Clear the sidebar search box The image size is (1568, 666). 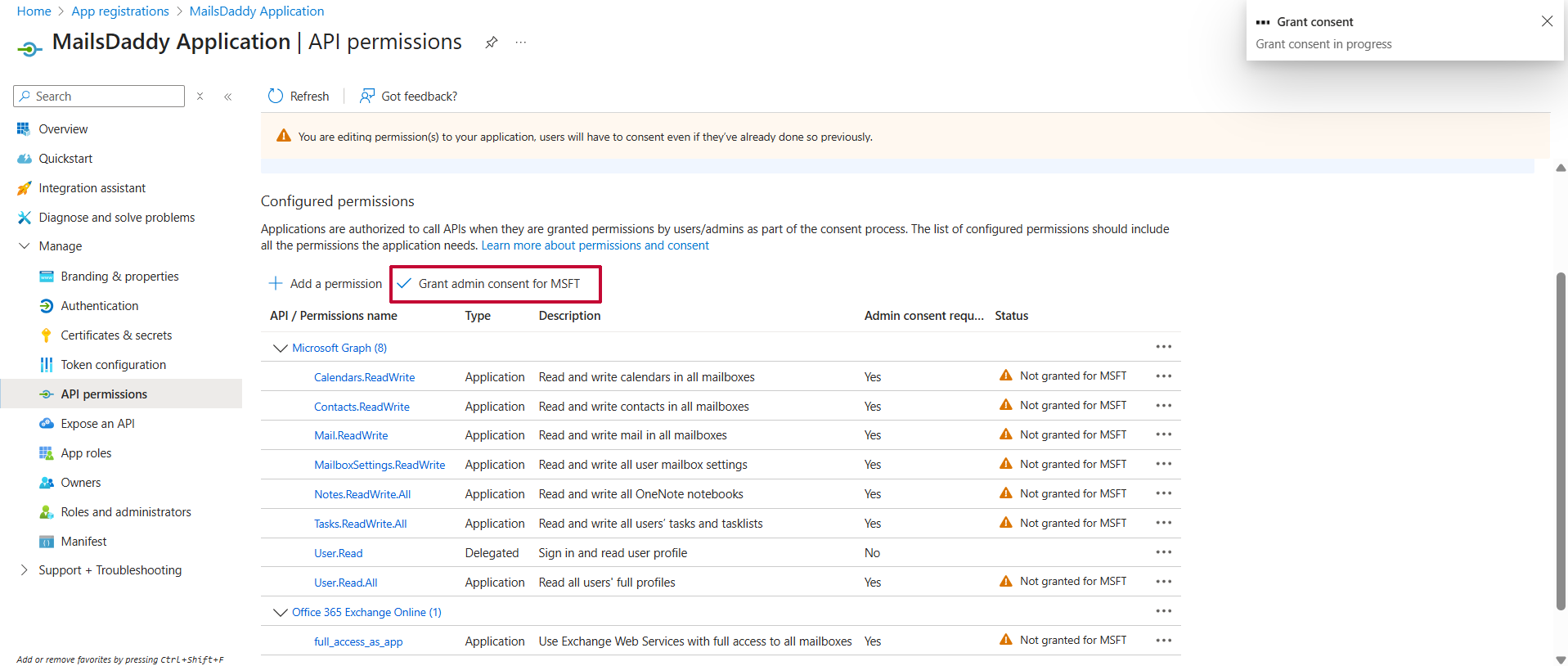click(x=200, y=97)
